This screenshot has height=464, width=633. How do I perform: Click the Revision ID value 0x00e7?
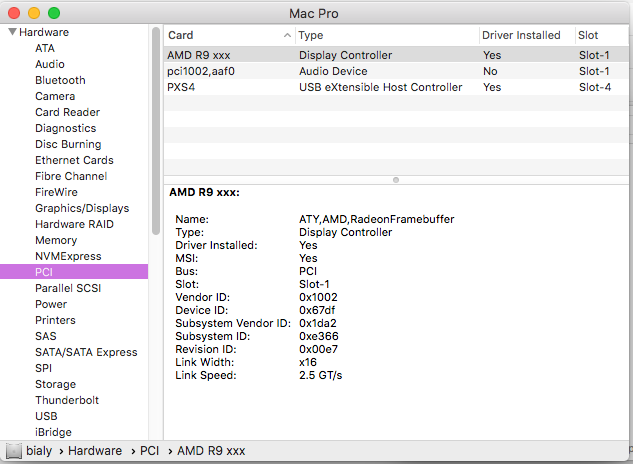[318, 349]
